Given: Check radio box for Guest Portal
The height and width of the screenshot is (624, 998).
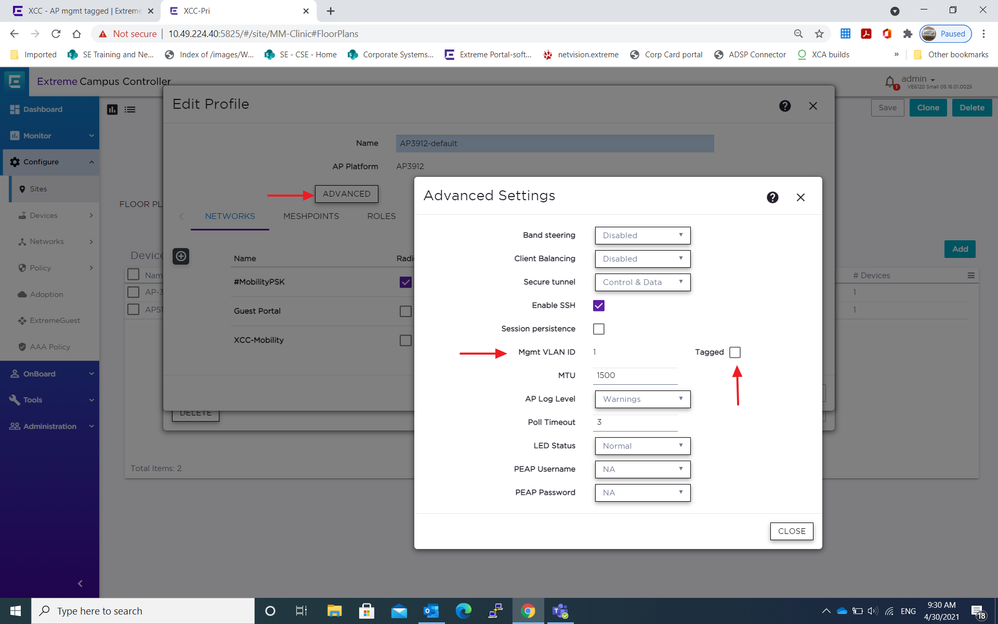Looking at the screenshot, I should pyautogui.click(x=405, y=311).
